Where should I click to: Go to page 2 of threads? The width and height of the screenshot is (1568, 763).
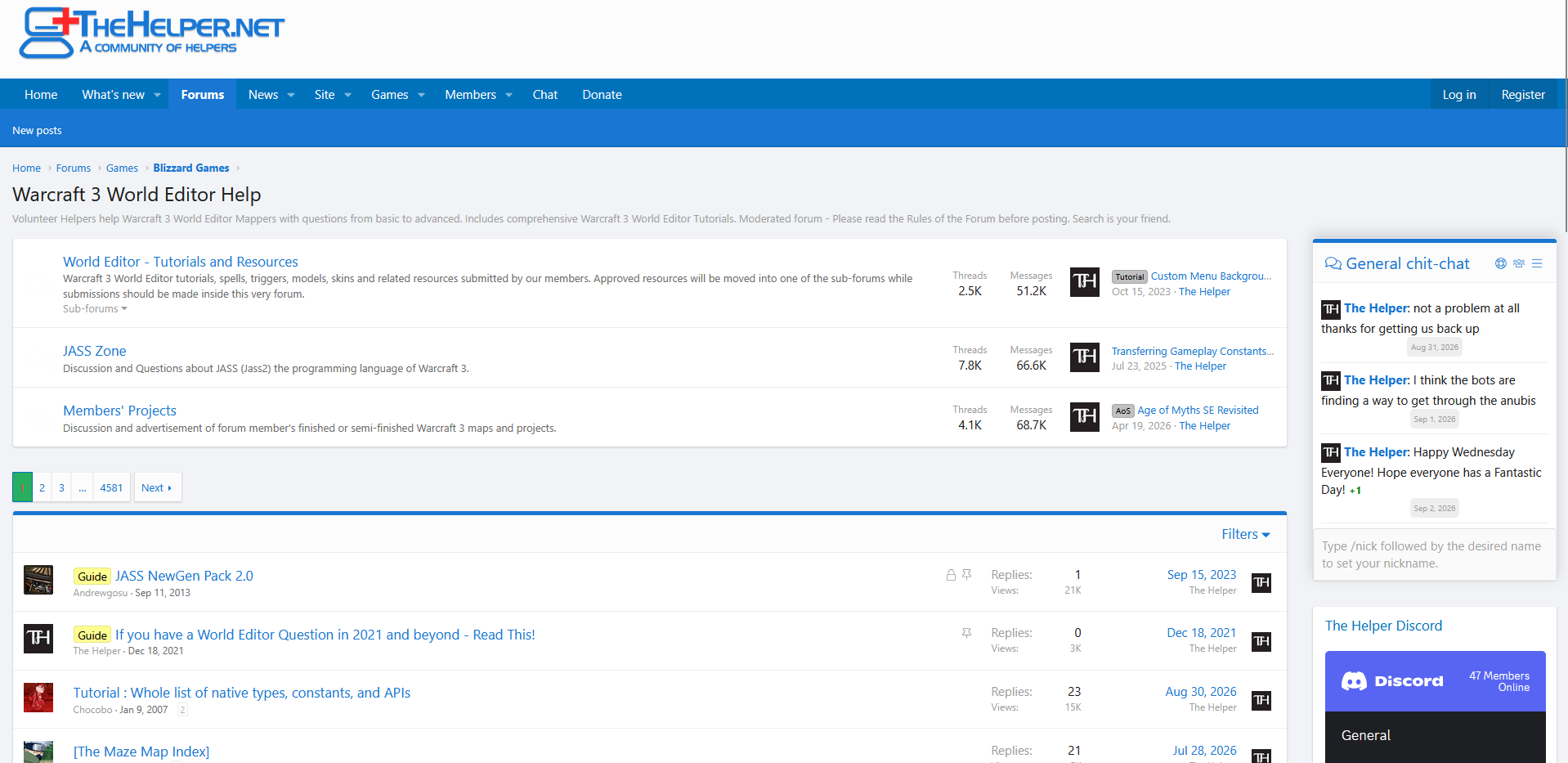tap(43, 487)
